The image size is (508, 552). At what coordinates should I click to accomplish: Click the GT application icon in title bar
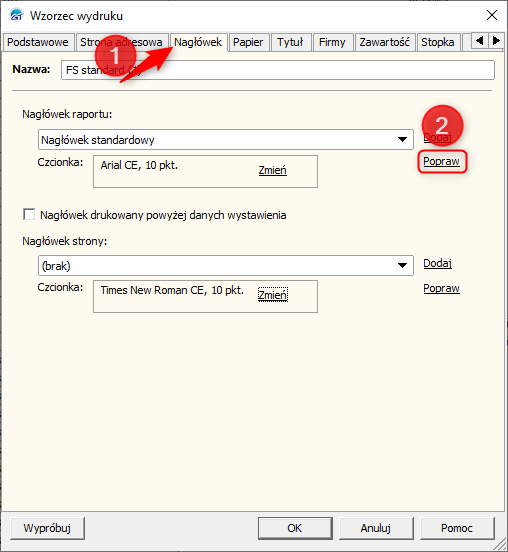tap(17, 15)
